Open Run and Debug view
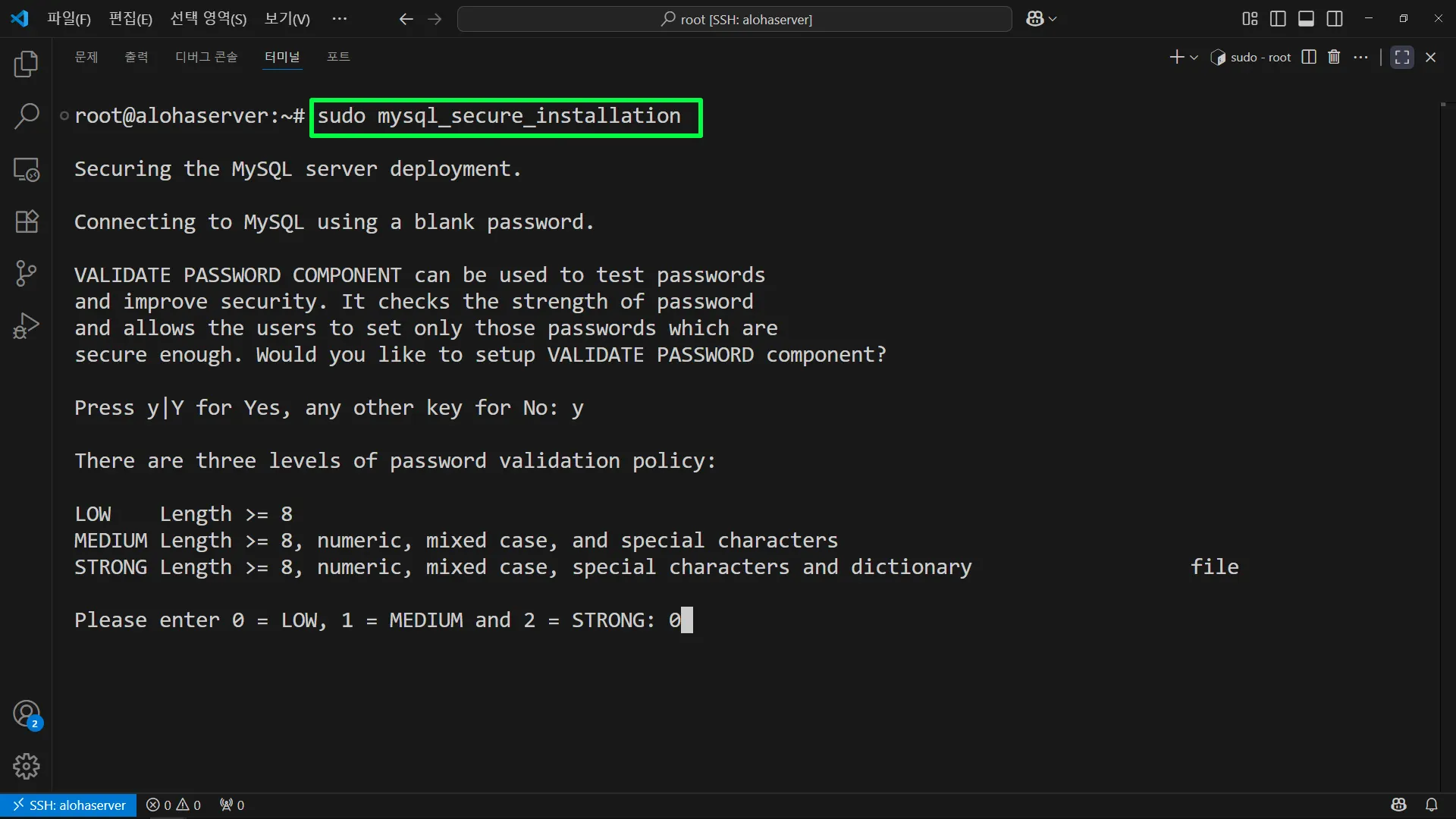Screen dimensions: 1456x819 [x=27, y=326]
